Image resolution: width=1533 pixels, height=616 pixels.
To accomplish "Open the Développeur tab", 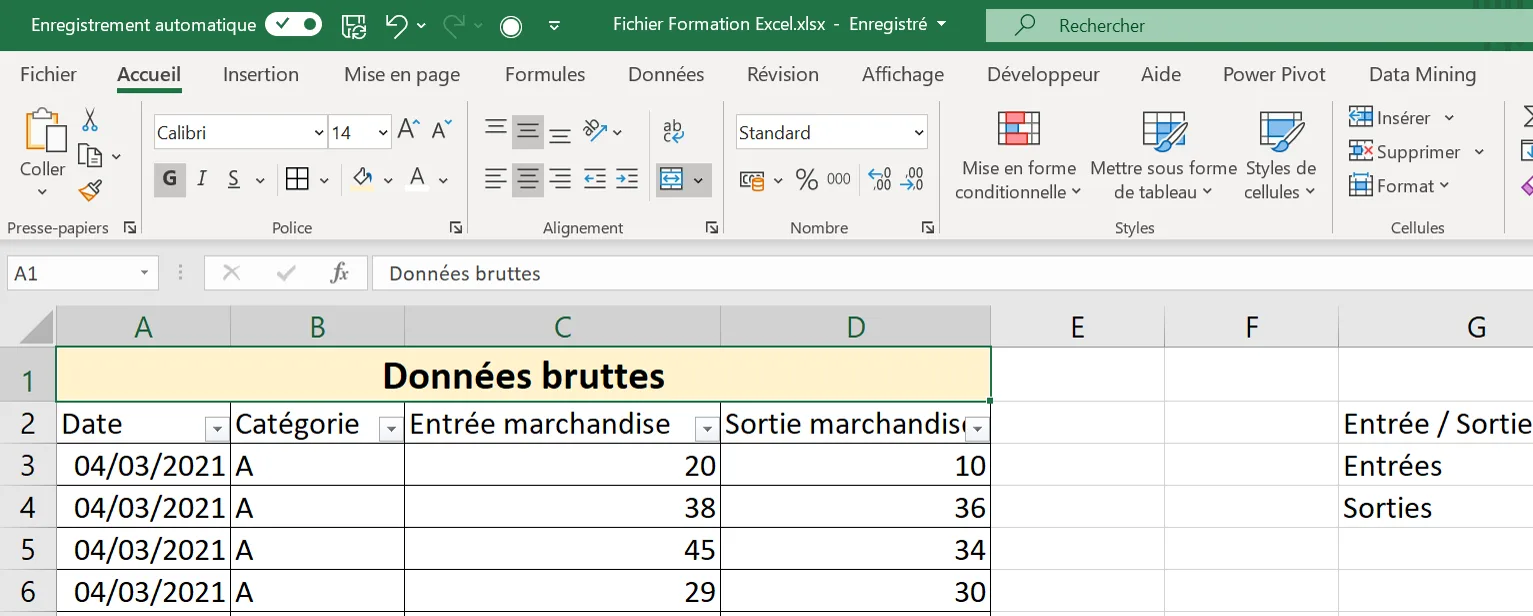I will click(1043, 74).
